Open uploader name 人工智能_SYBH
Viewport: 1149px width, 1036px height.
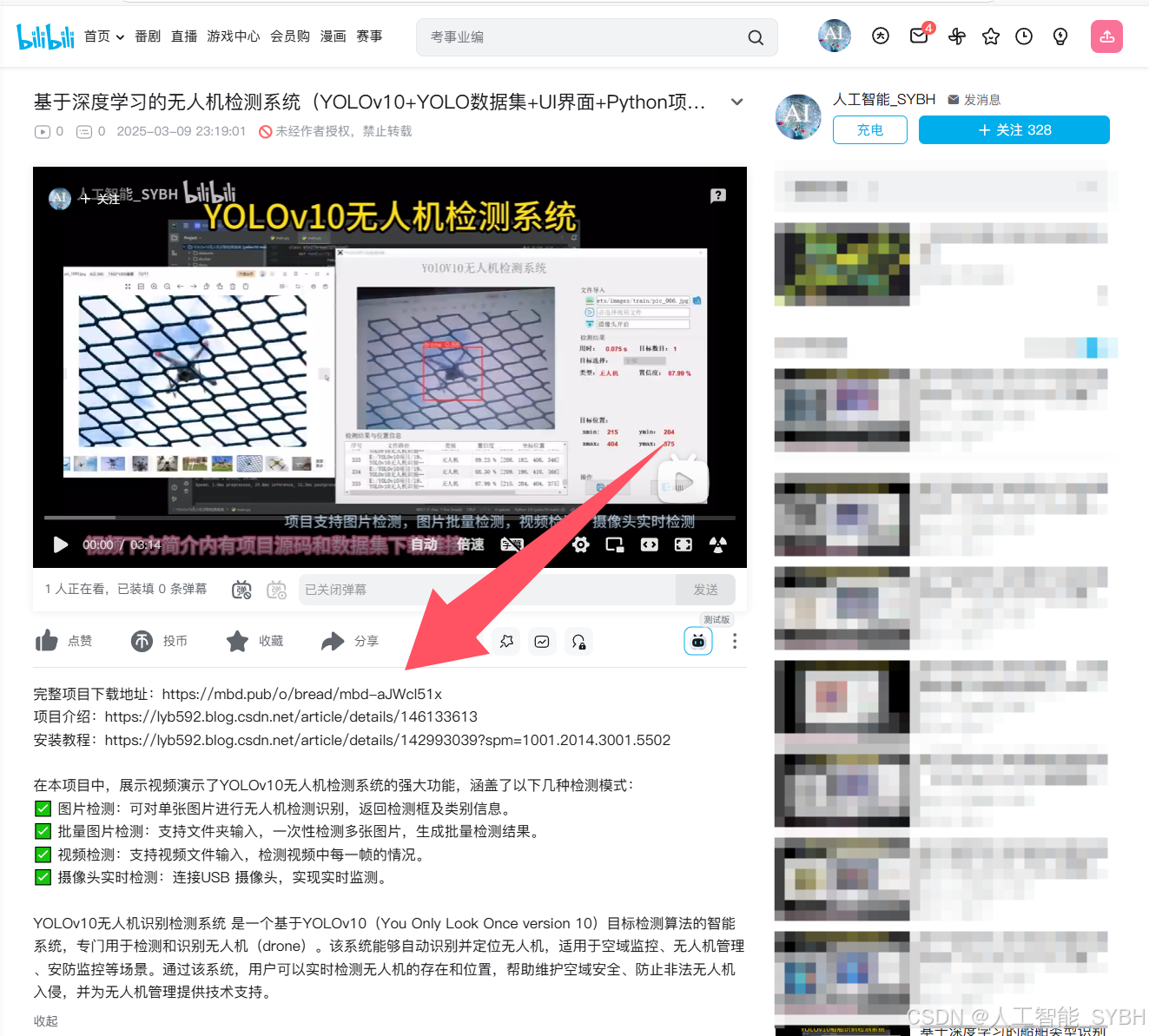click(884, 100)
